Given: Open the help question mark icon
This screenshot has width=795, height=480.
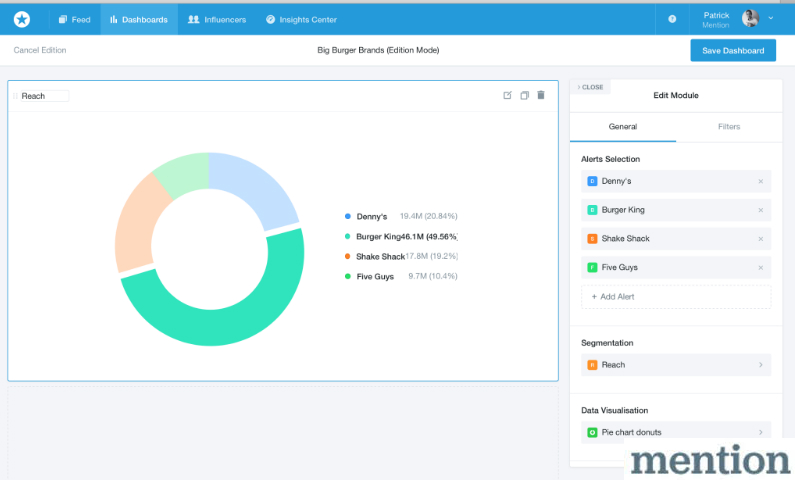Looking at the screenshot, I should point(672,19).
